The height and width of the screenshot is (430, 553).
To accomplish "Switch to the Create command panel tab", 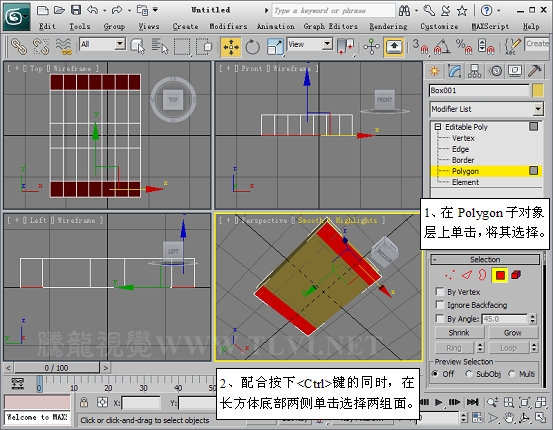I will pos(434,71).
